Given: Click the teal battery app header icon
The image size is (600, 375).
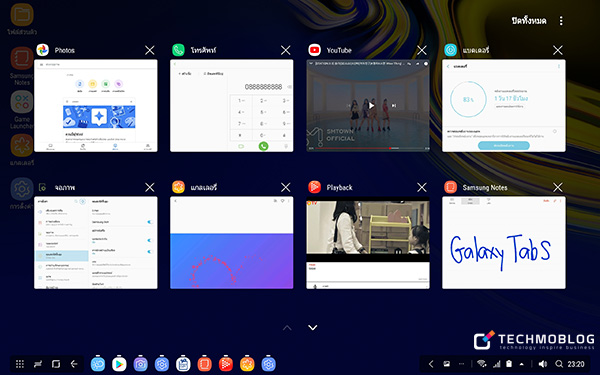Looking at the screenshot, I should (x=450, y=50).
